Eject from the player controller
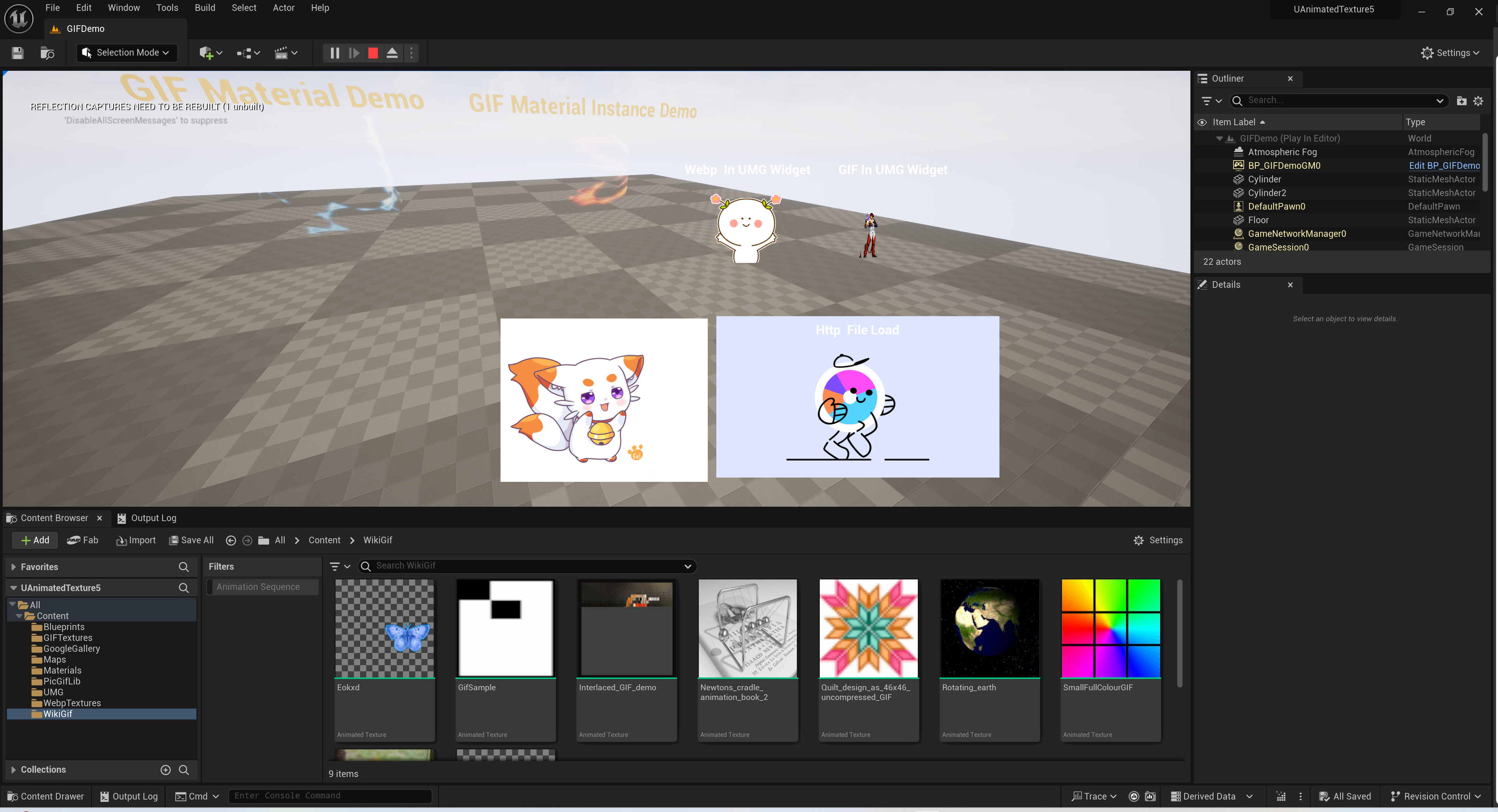The width and height of the screenshot is (1498, 812). [x=392, y=53]
